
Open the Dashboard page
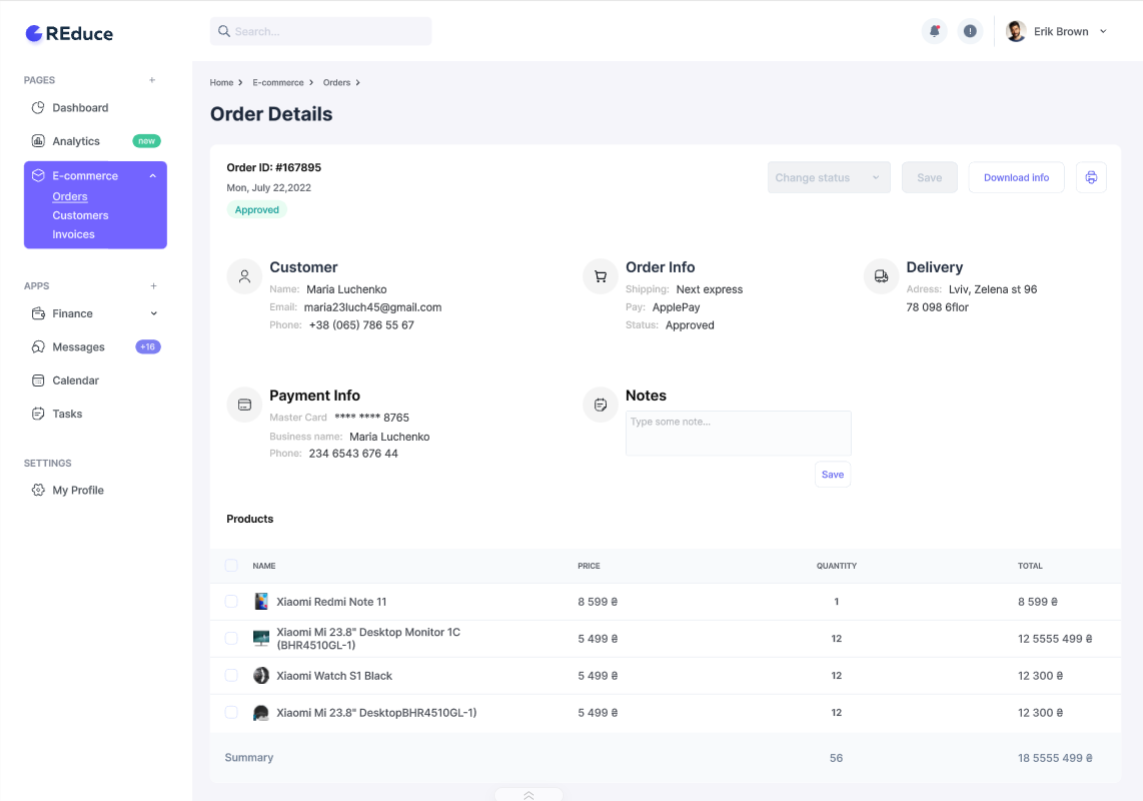point(80,108)
